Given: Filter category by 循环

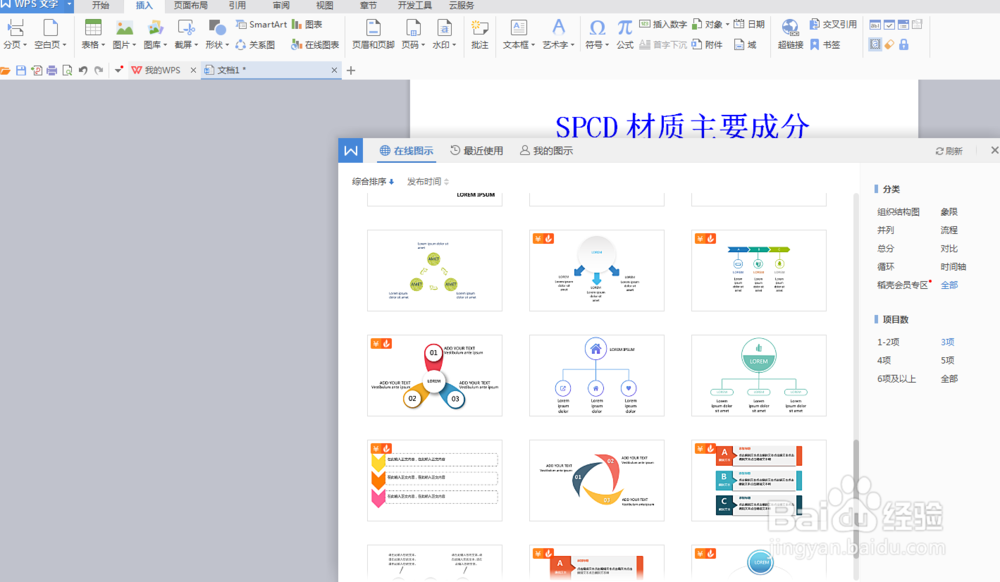Looking at the screenshot, I should coord(885,266).
